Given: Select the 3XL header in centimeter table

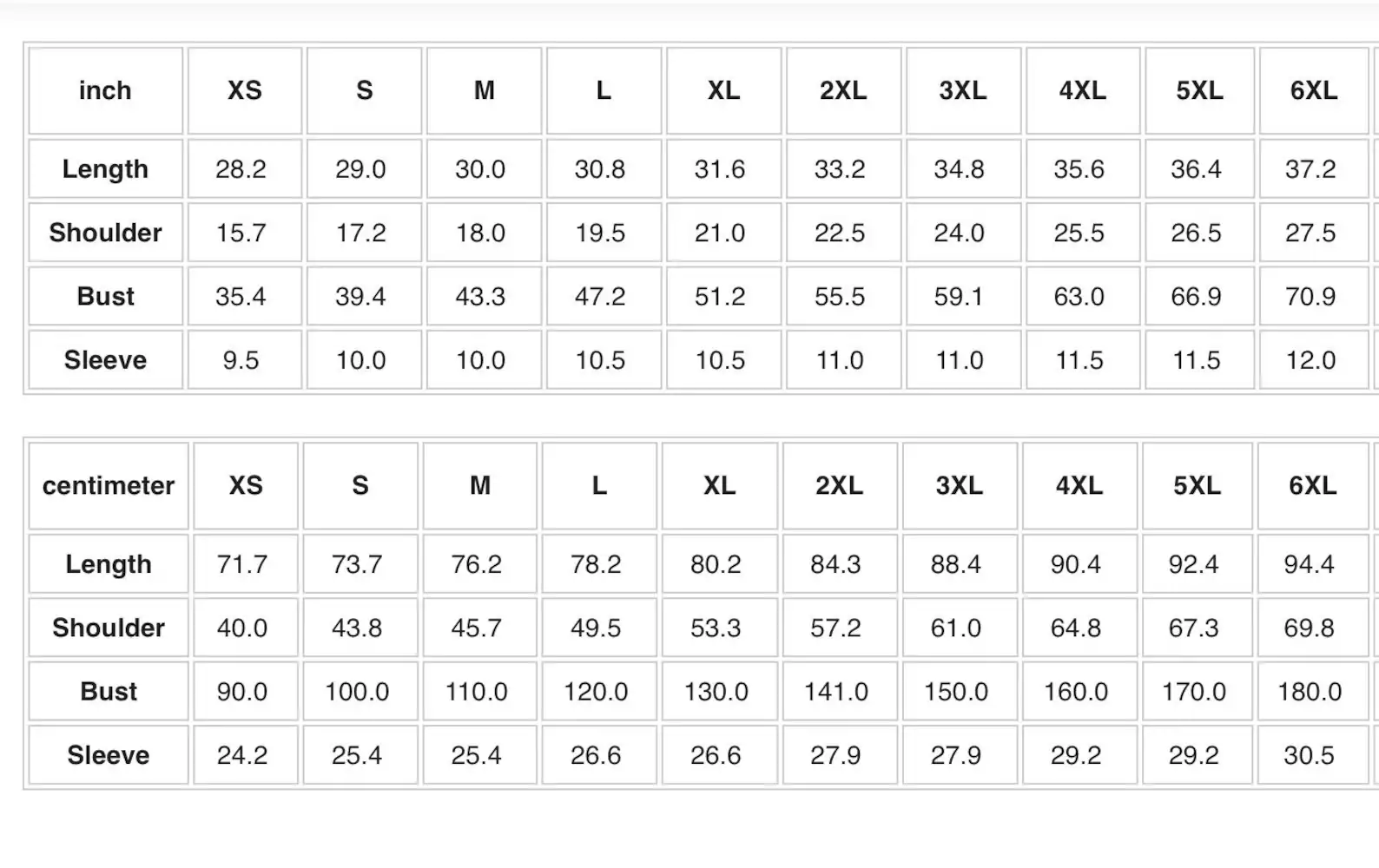Looking at the screenshot, I should [x=960, y=486].
